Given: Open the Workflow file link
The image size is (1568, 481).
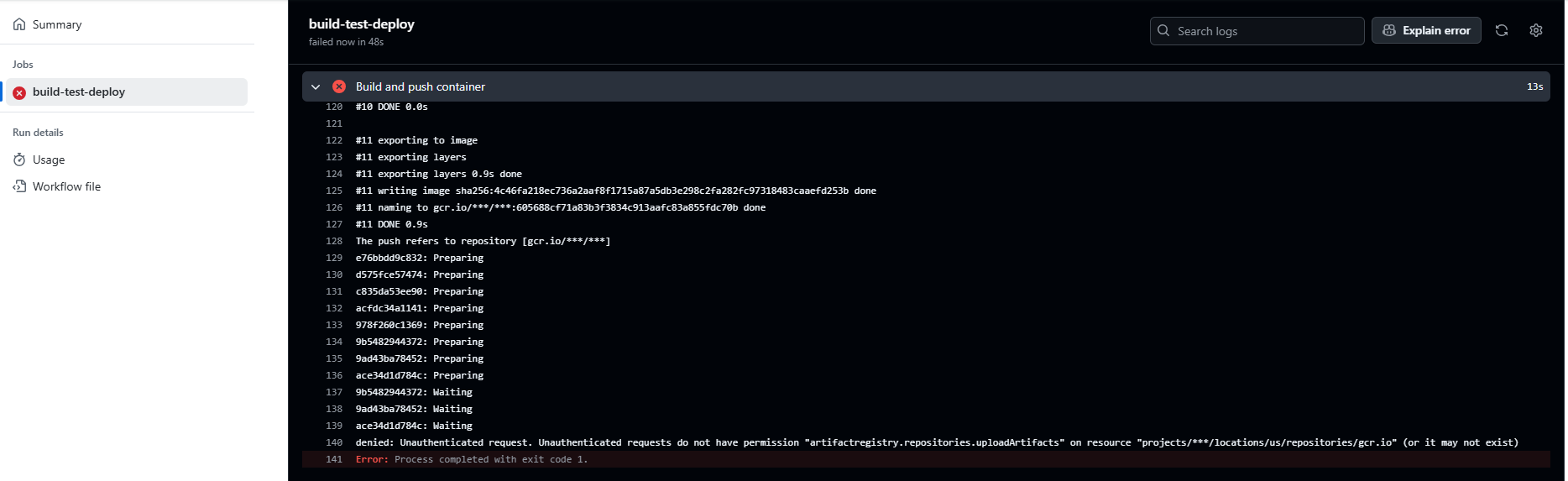Looking at the screenshot, I should pyautogui.click(x=66, y=186).
